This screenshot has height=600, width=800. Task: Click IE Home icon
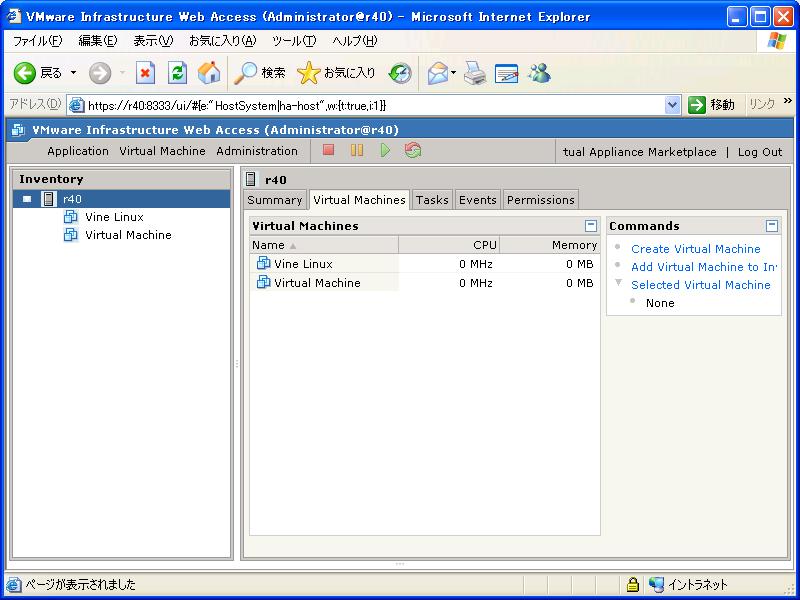tap(209, 73)
